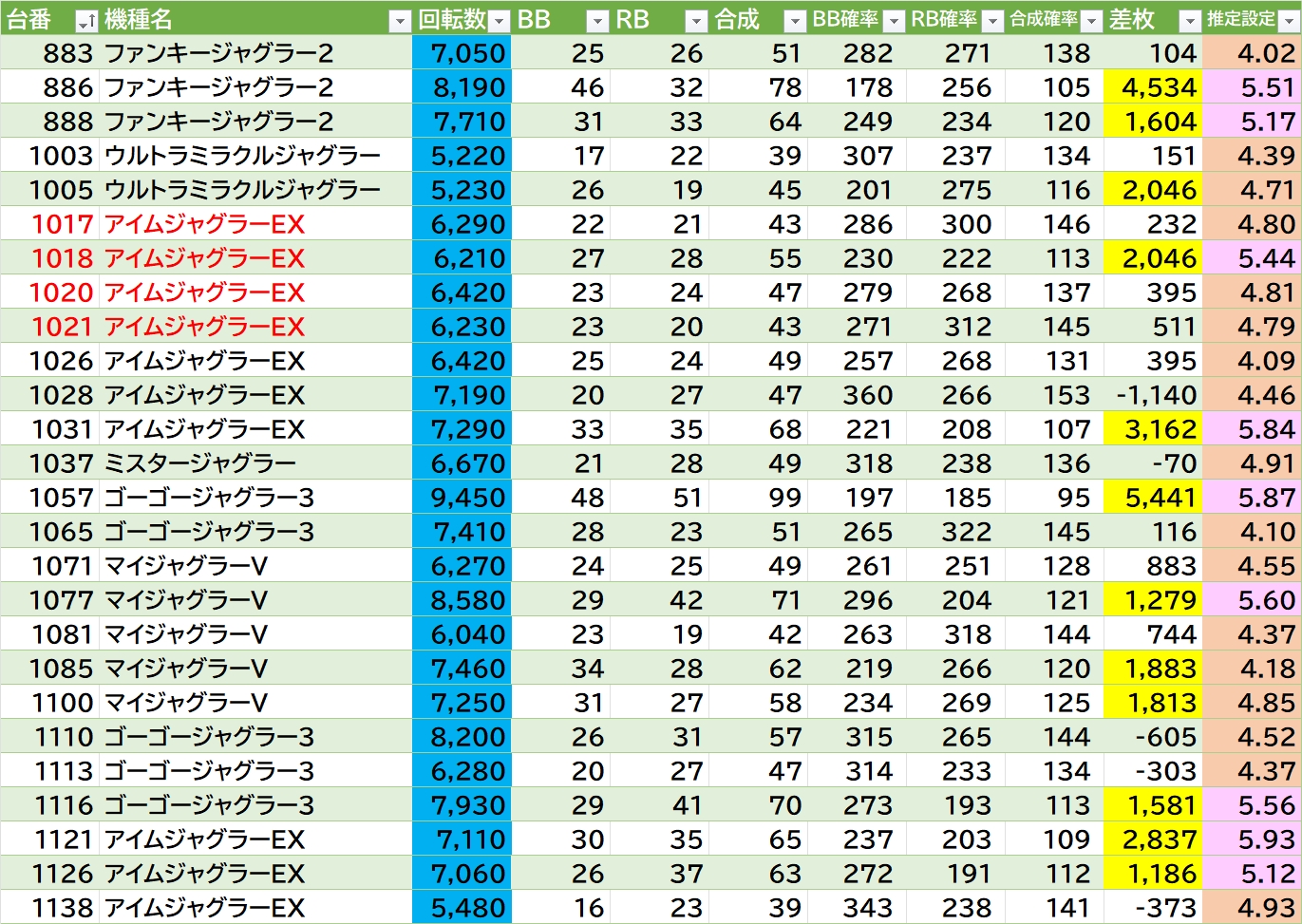
Task: Open the 機種名 column filter dropdown
Action: (400, 21)
